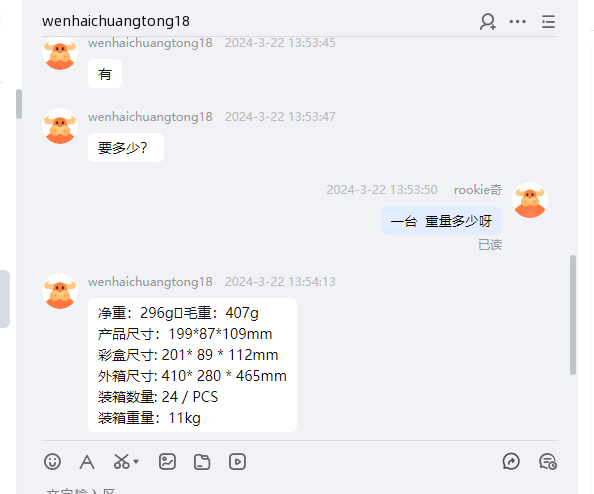The height and width of the screenshot is (494, 594).
Task: Open more options three-dots menu
Action: [517, 22]
